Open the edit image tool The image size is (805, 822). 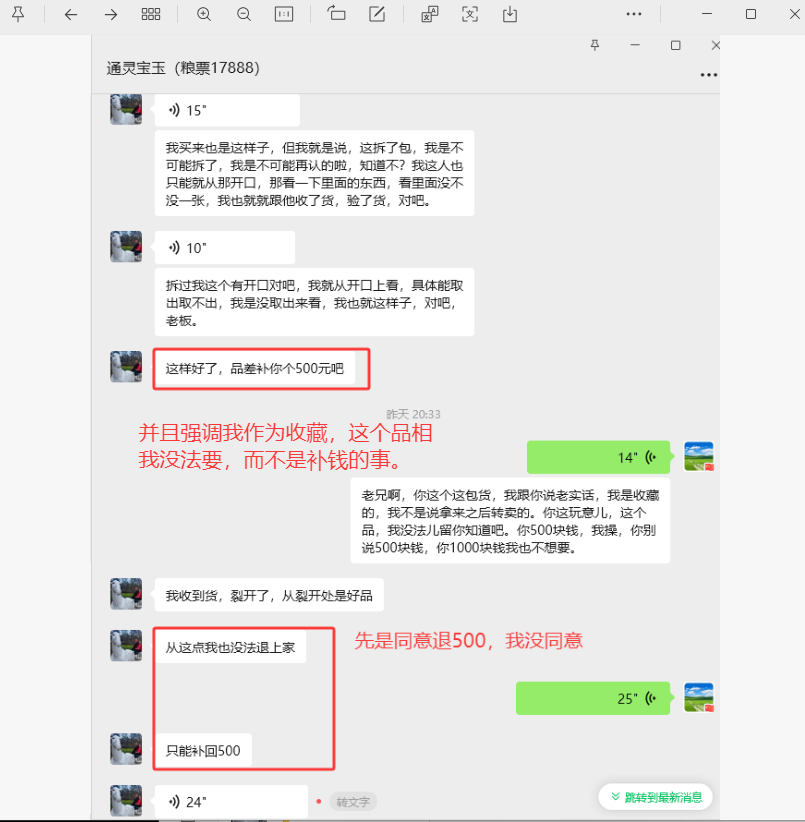[x=377, y=14]
